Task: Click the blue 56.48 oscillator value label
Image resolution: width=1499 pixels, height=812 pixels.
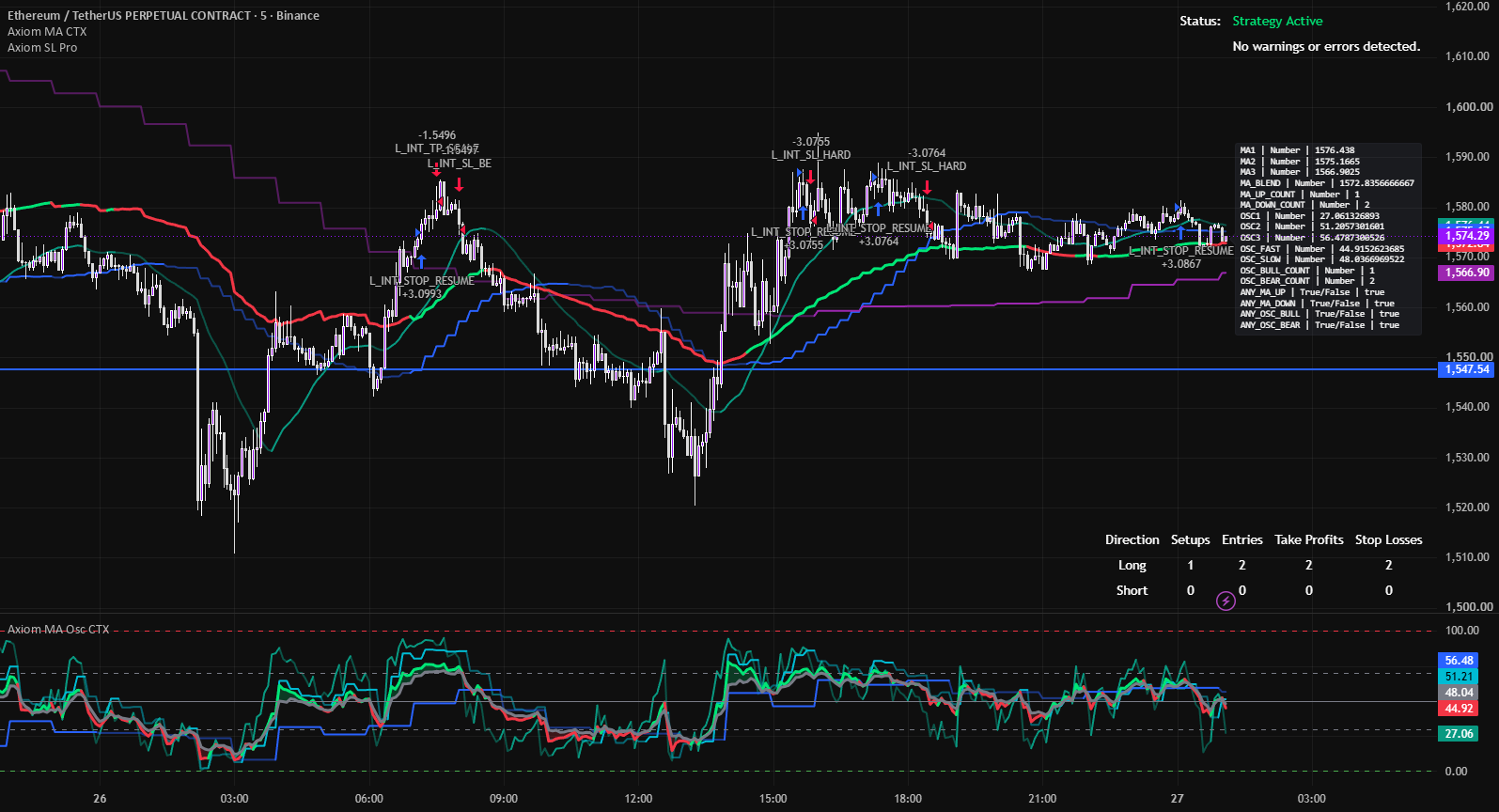Action: click(1459, 661)
